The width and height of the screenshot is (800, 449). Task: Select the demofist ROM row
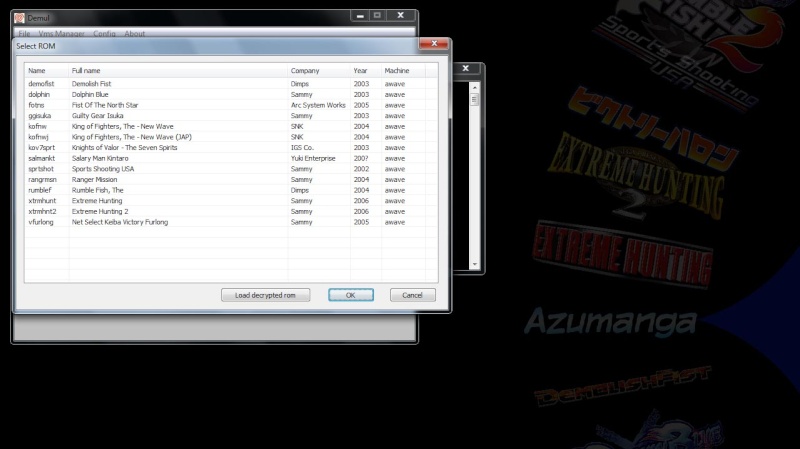click(x=231, y=84)
